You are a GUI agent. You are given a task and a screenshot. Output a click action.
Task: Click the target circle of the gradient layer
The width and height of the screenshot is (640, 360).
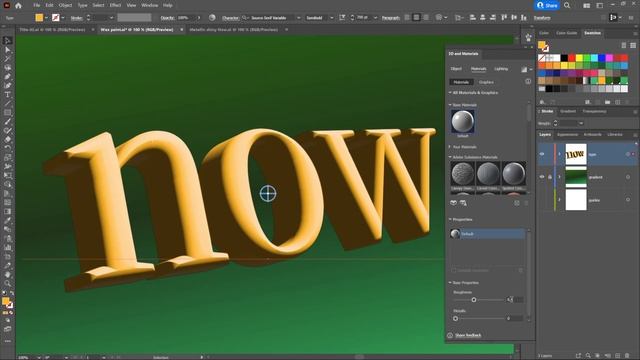(x=628, y=177)
